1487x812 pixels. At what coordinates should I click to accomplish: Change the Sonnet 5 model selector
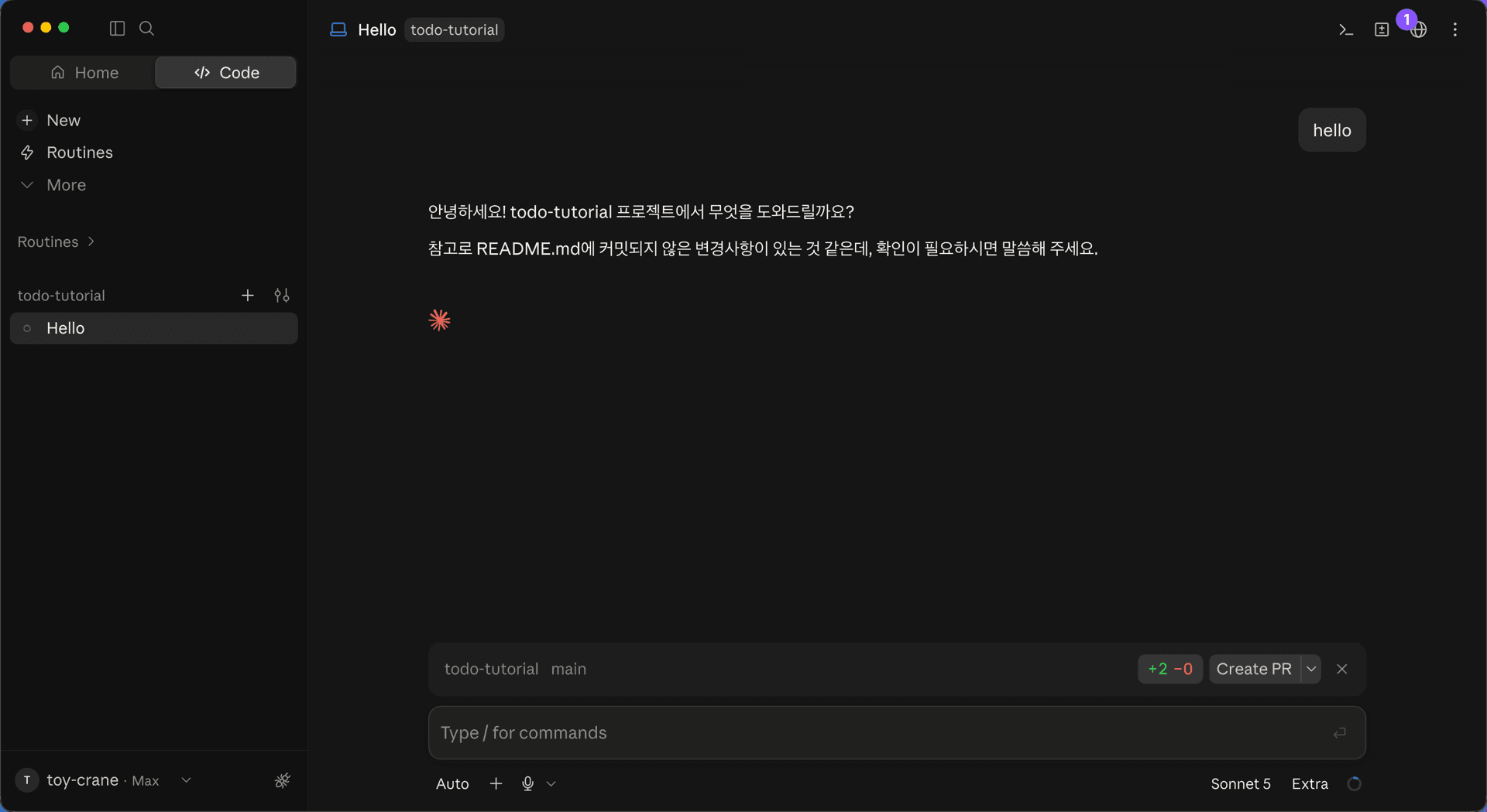point(1241,784)
